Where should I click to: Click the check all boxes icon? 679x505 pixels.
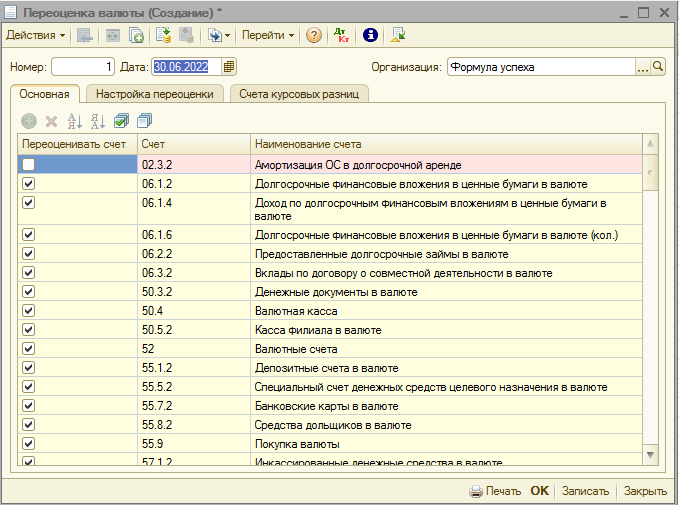[x=121, y=121]
